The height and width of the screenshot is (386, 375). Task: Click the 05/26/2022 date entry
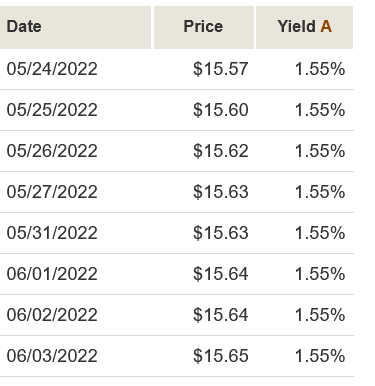tap(52, 151)
